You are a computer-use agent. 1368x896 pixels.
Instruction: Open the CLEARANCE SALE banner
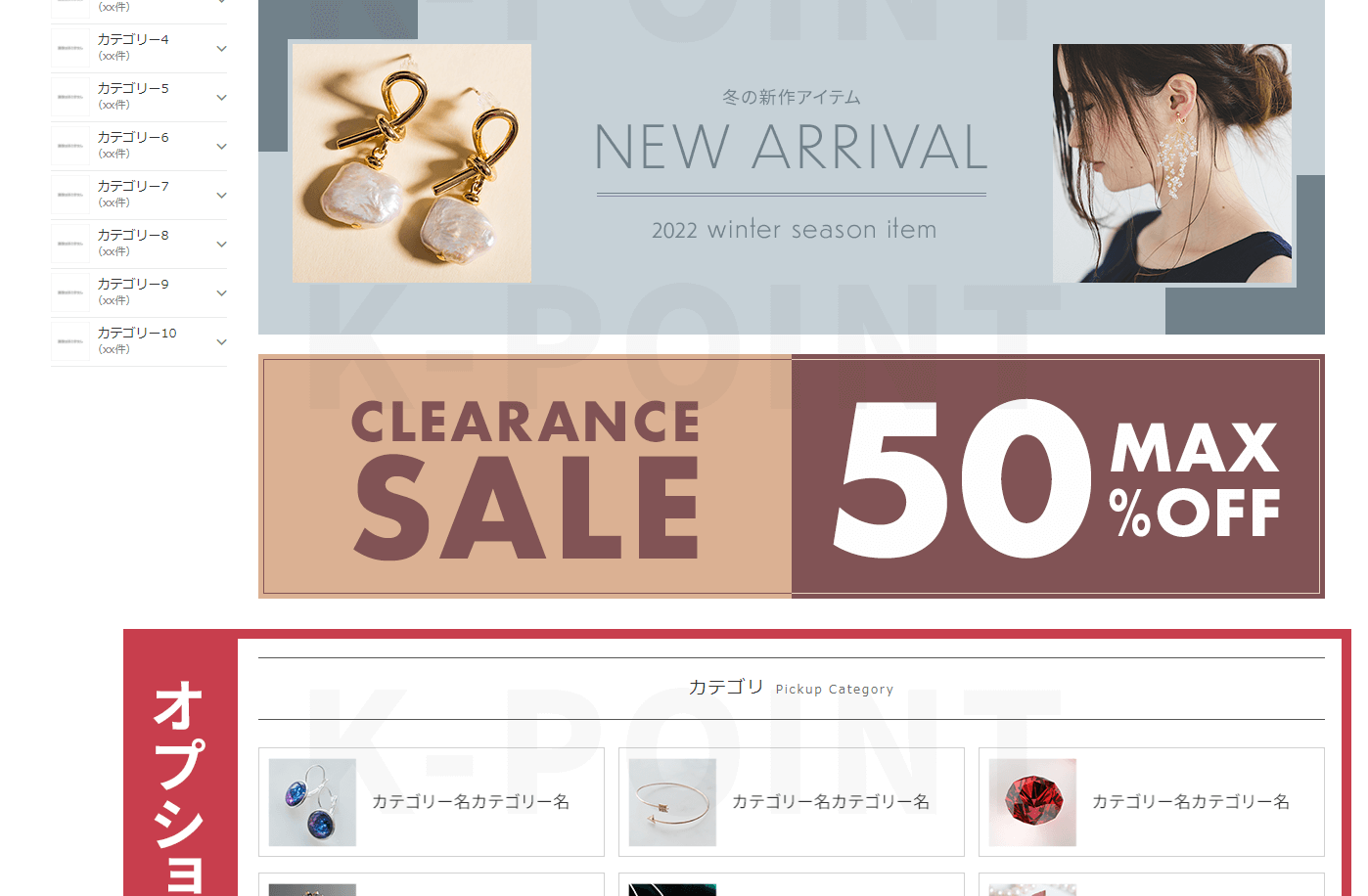(x=525, y=476)
